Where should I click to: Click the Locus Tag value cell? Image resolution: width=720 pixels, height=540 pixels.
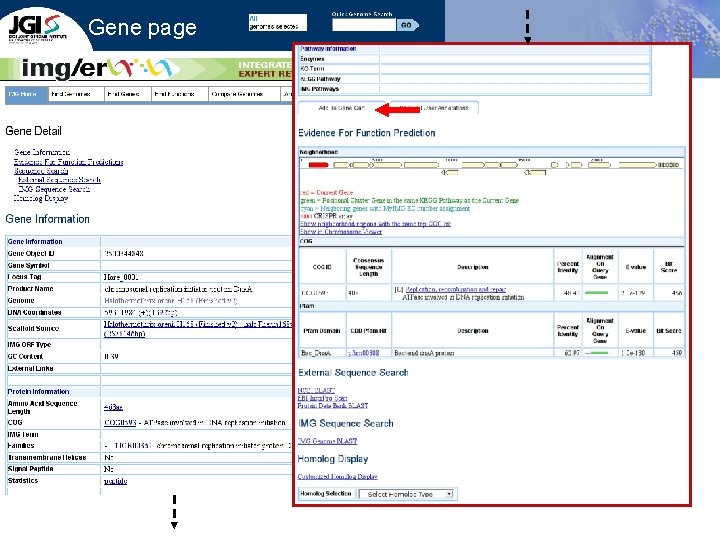click(196, 277)
